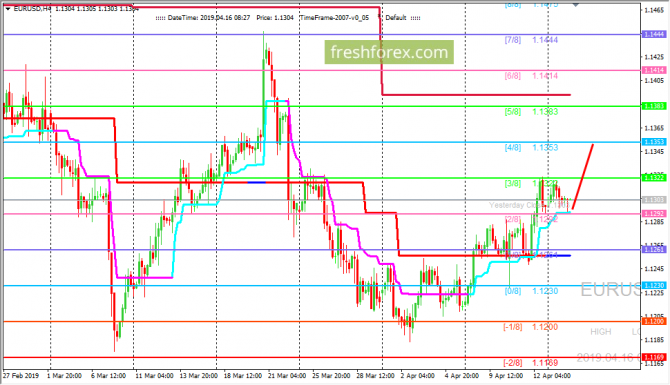The image size is (670, 385).
Task: Open the freshforex.com watermark link
Action: [389, 52]
